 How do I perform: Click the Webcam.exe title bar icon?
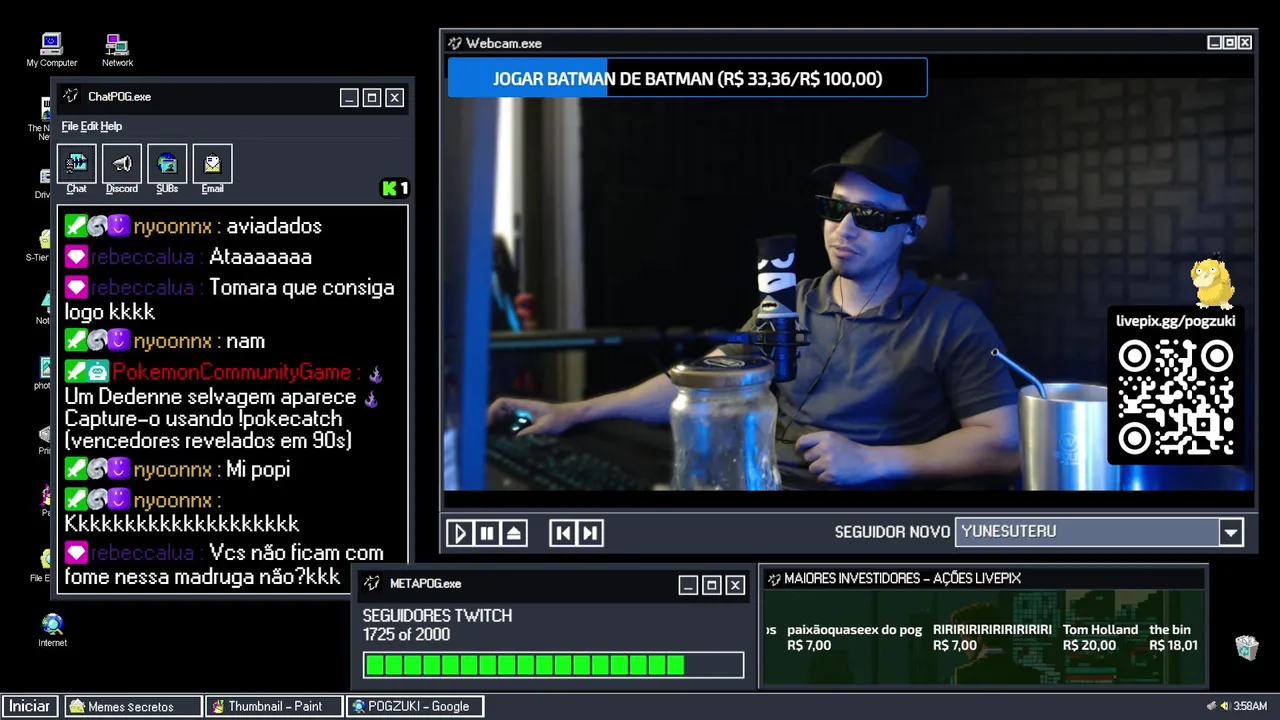click(x=455, y=43)
